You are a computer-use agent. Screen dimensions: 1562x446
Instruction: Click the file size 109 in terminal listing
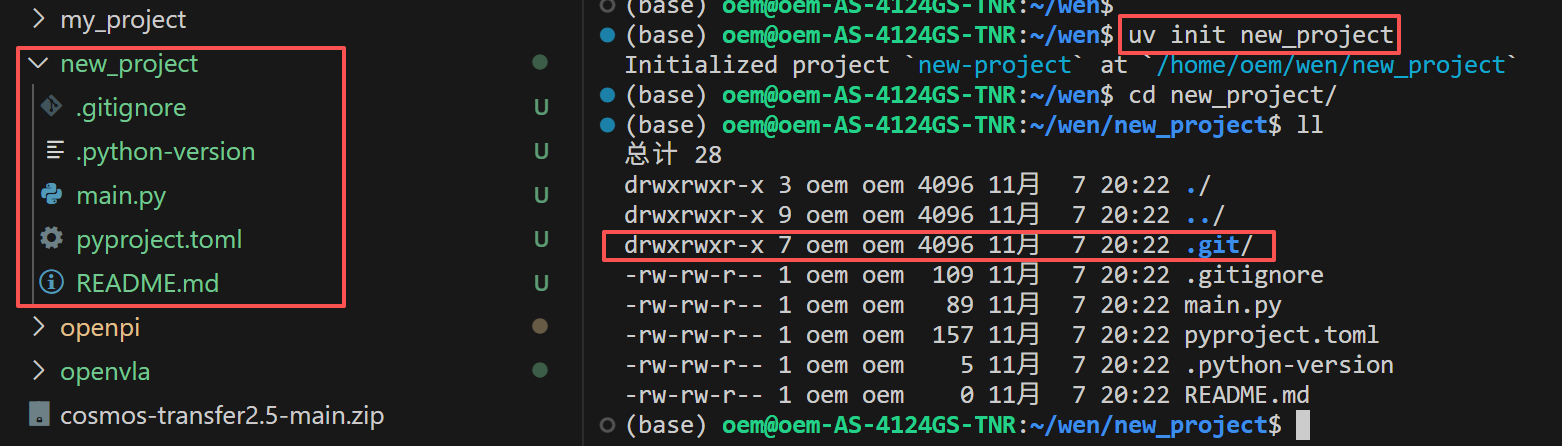[953, 275]
